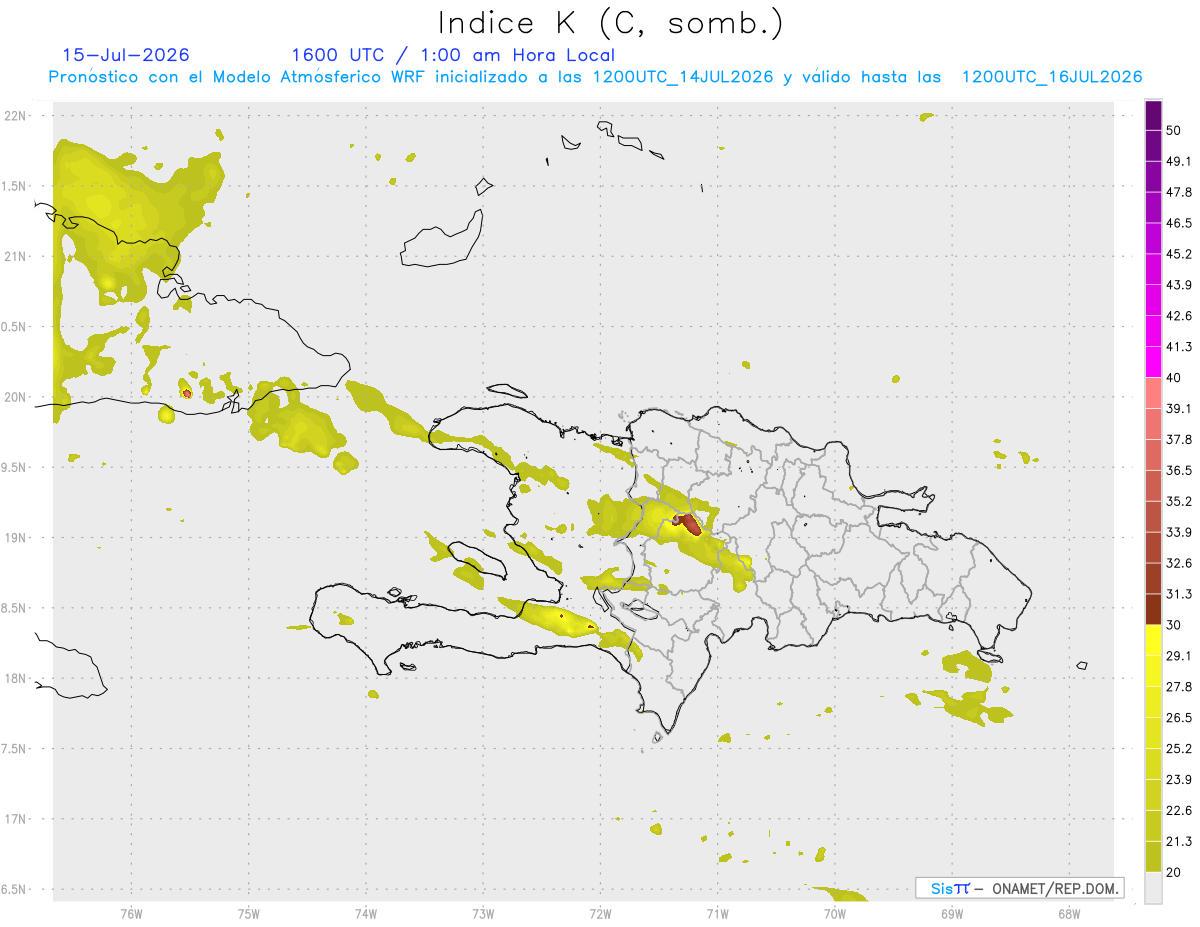1200x927 pixels.
Task: Click the colorbar value "25.2"
Action: click(1179, 748)
